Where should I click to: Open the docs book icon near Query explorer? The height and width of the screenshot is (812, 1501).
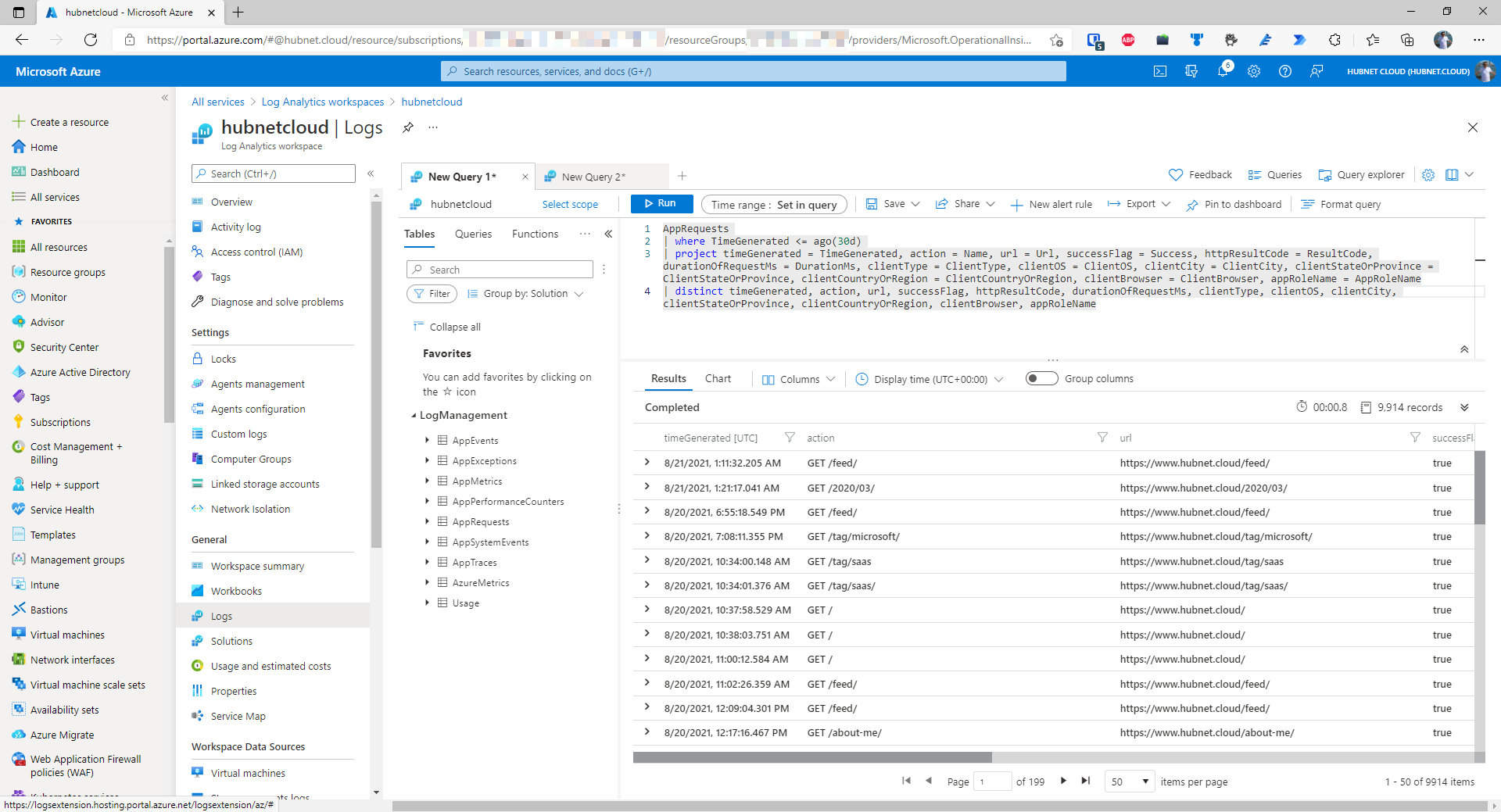point(1452,175)
